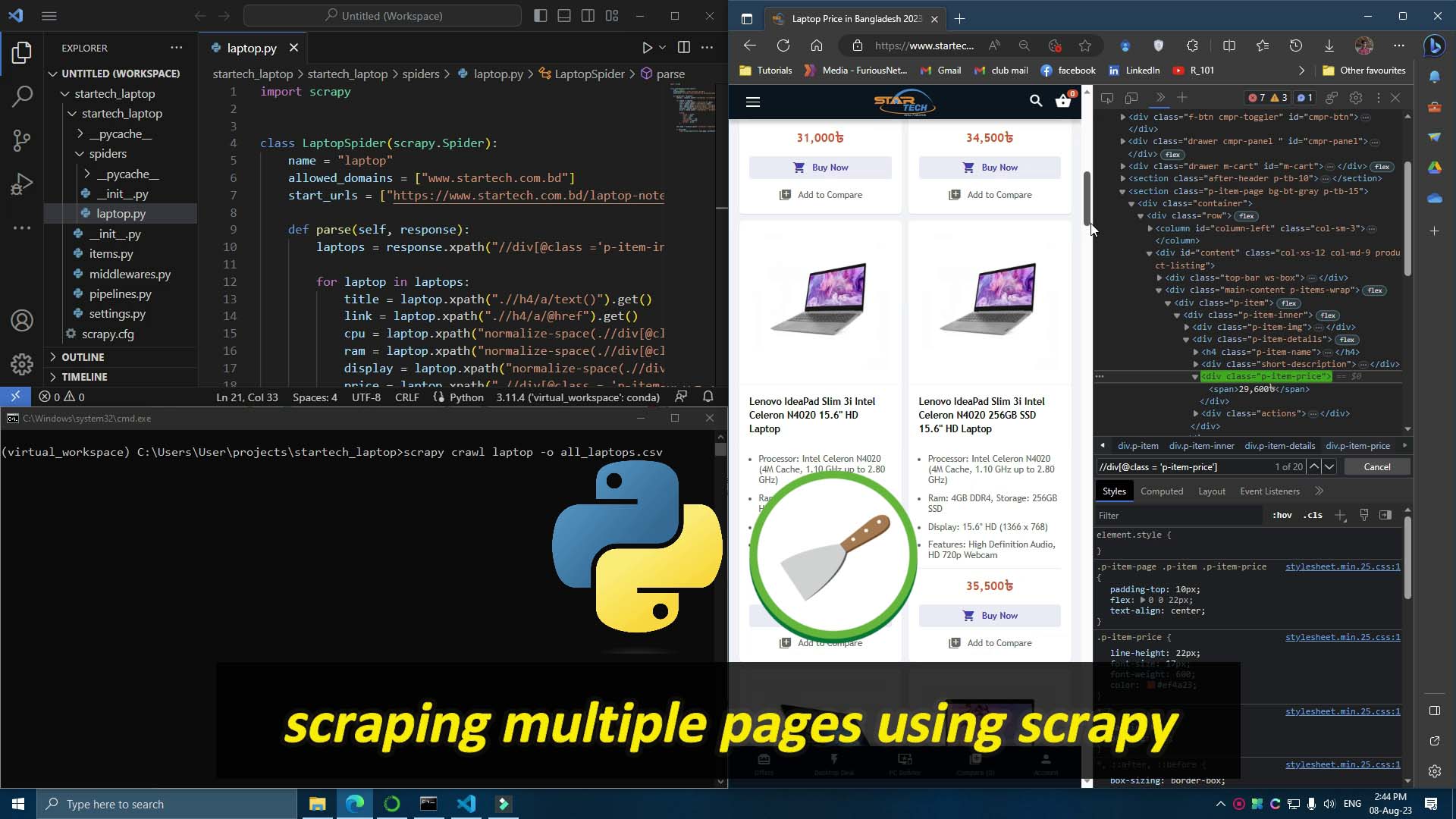Switch to the Computed tab in DevTools
The image size is (1456, 819).
pyautogui.click(x=1162, y=491)
